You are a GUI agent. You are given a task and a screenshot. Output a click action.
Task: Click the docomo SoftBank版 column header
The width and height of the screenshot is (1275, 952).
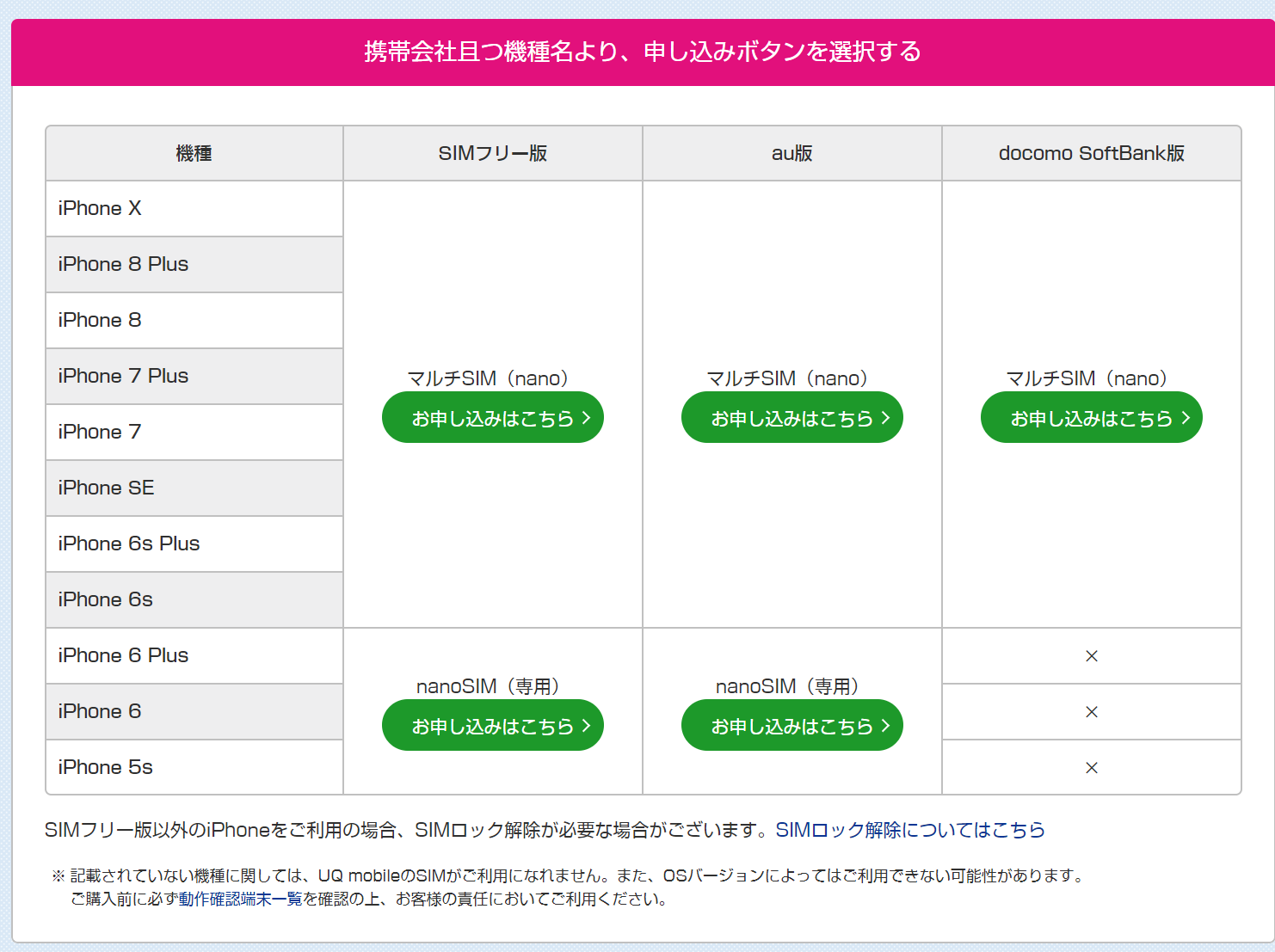point(1092,153)
